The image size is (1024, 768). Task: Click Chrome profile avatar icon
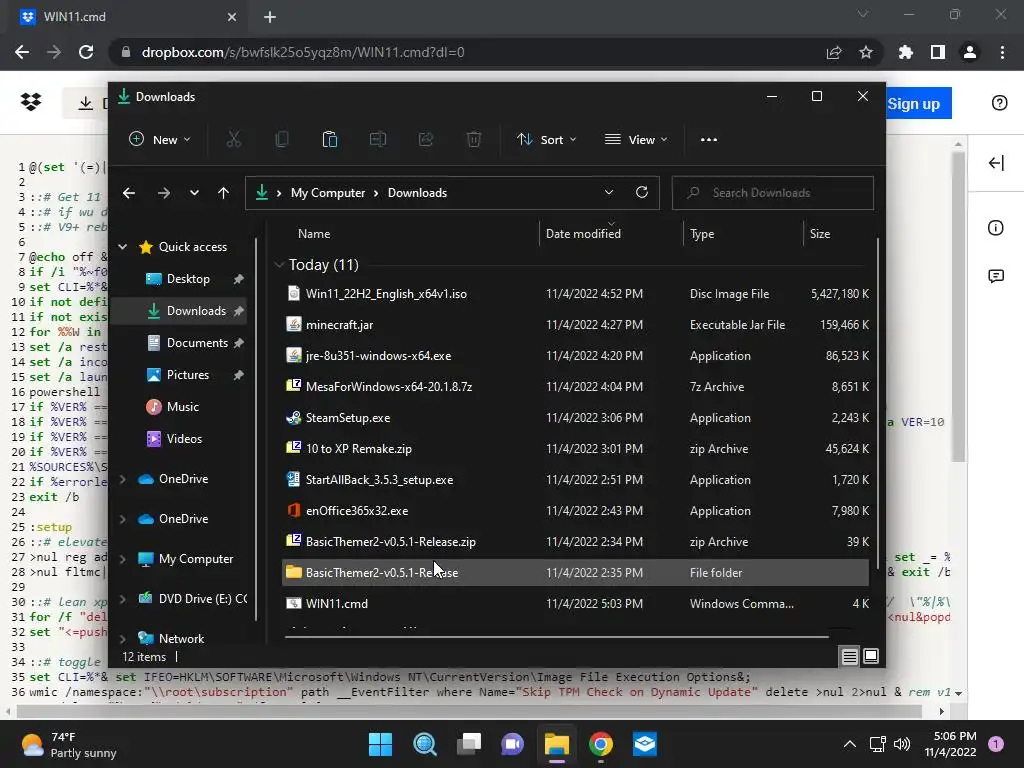(x=970, y=52)
